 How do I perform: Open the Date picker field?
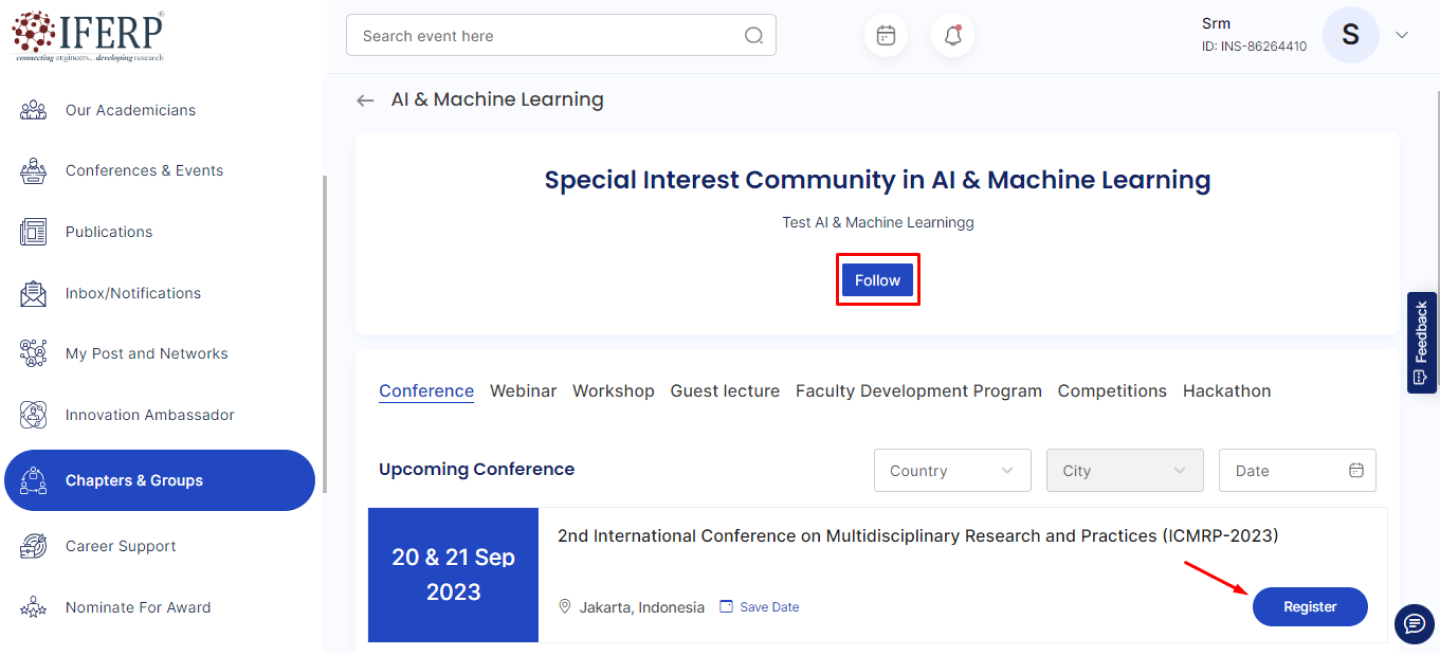(1296, 471)
